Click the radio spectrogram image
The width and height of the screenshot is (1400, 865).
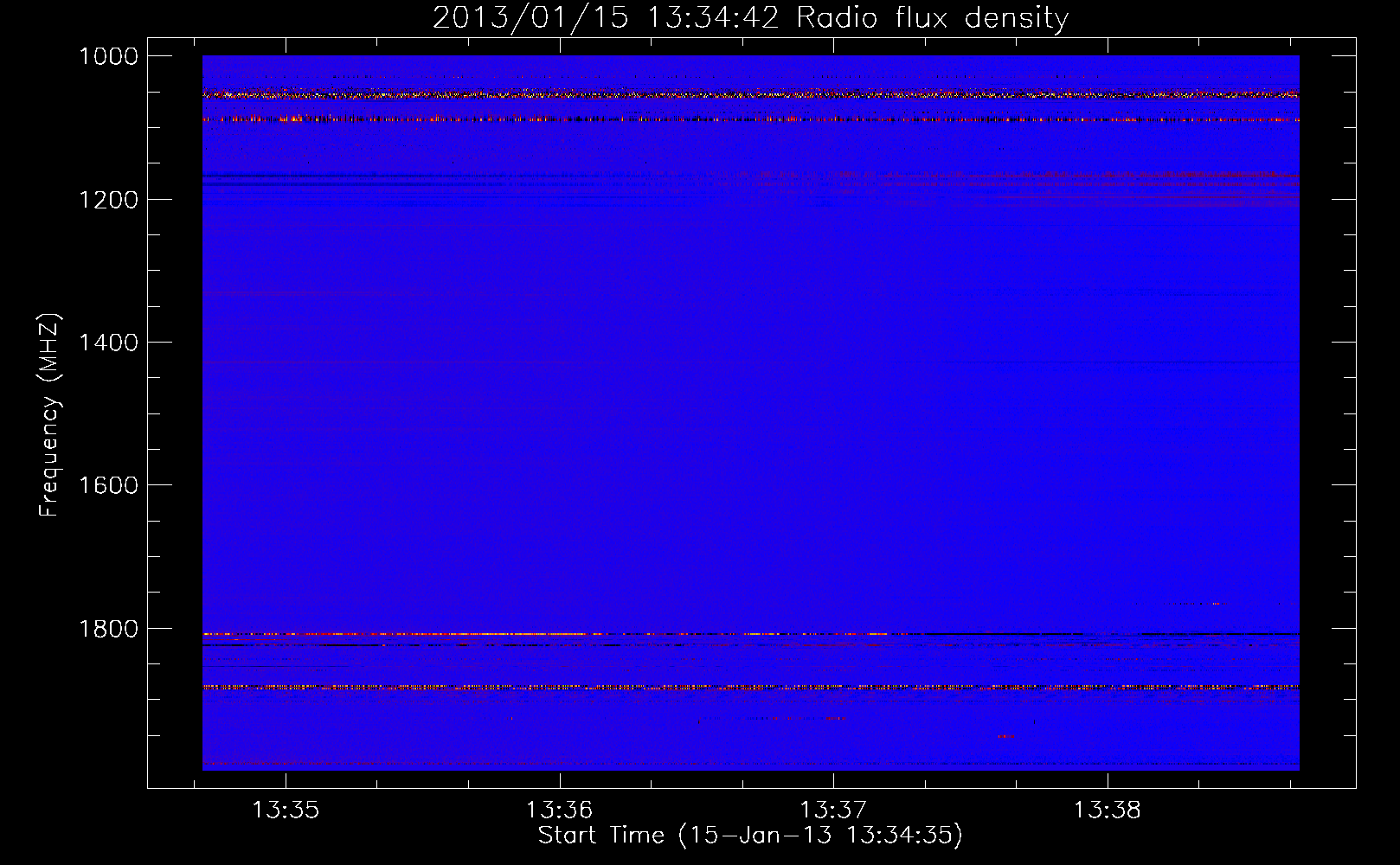pyautogui.click(x=751, y=413)
